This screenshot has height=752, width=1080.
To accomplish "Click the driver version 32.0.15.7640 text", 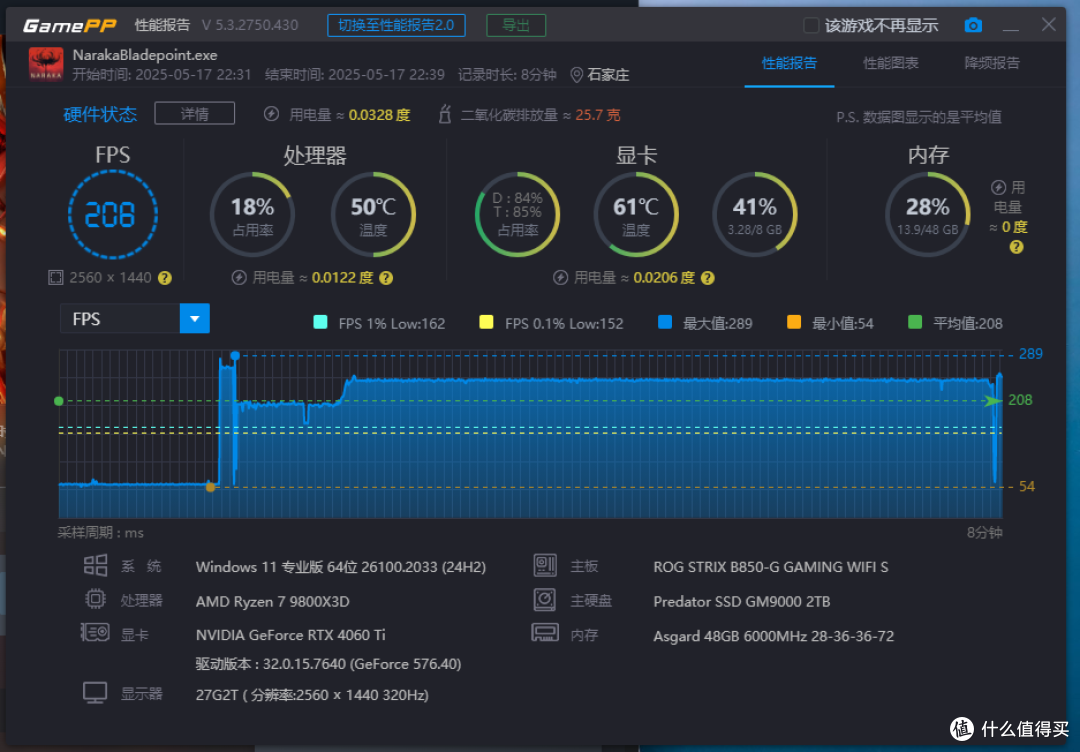I will (x=329, y=664).
